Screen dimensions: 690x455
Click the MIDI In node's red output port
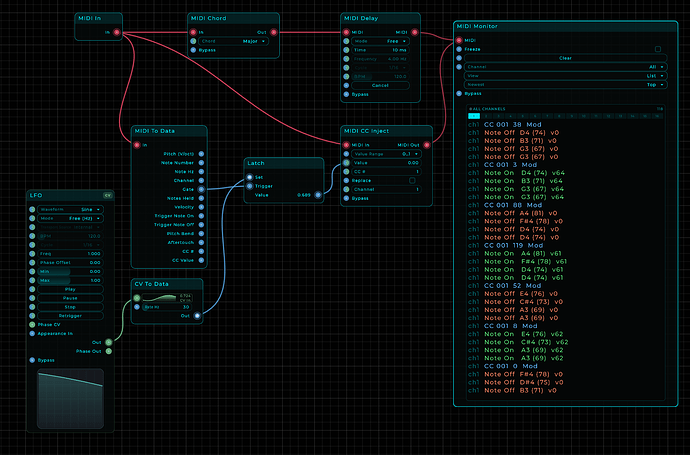tap(117, 32)
